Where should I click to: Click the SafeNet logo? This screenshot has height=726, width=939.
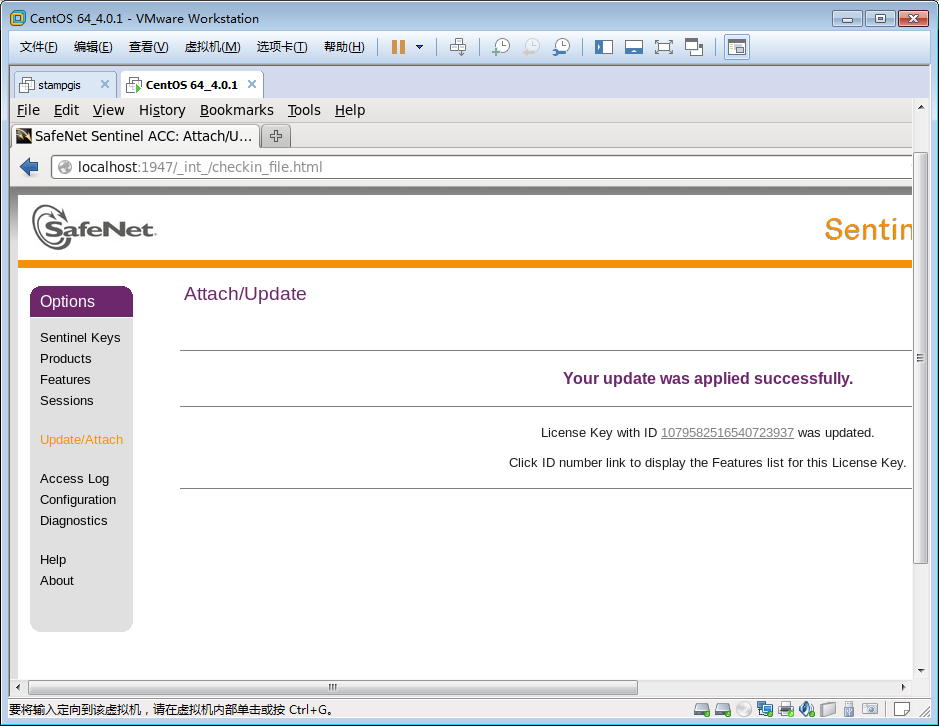point(94,228)
